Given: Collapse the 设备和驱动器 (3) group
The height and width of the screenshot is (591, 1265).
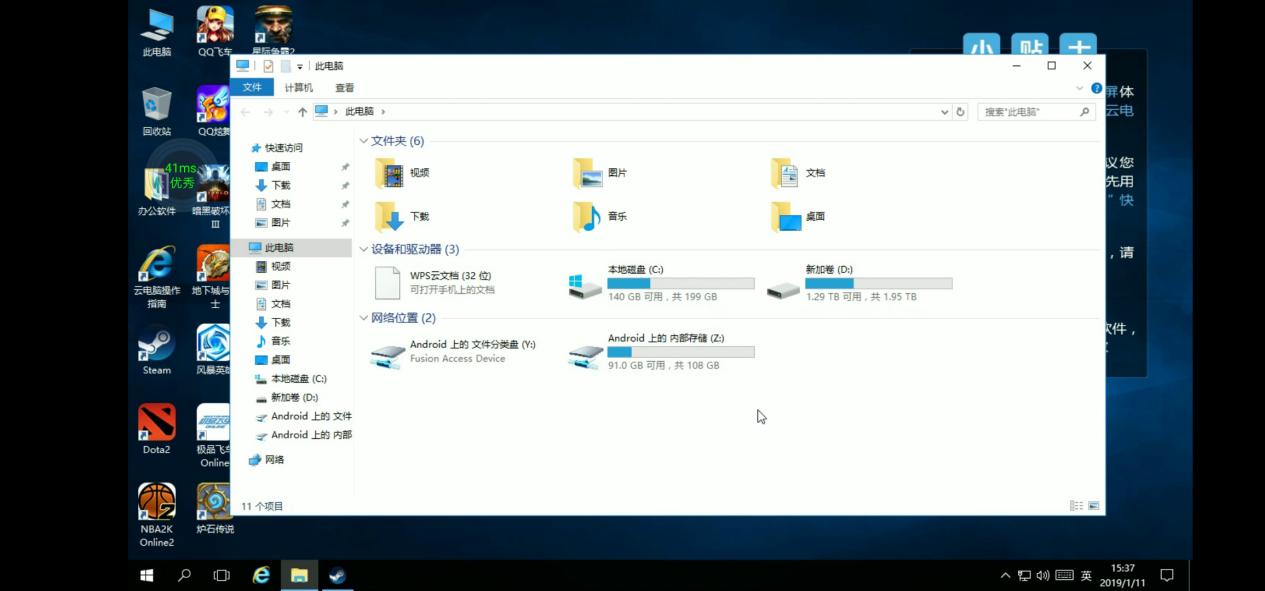Looking at the screenshot, I should click(x=364, y=249).
